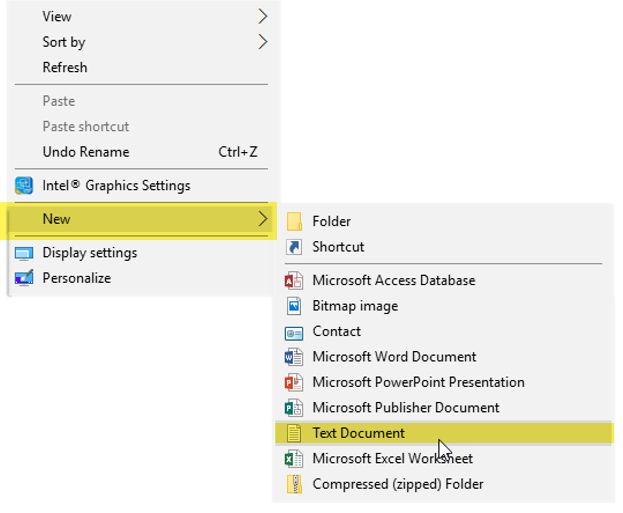Click the Intel Graphics Settings icon
The width and height of the screenshot is (623, 513).
pos(24,186)
